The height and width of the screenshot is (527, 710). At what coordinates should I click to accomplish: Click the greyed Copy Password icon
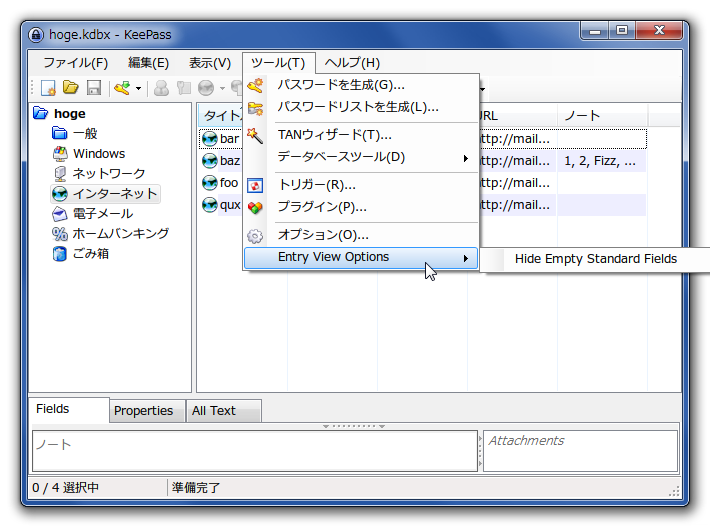183,88
